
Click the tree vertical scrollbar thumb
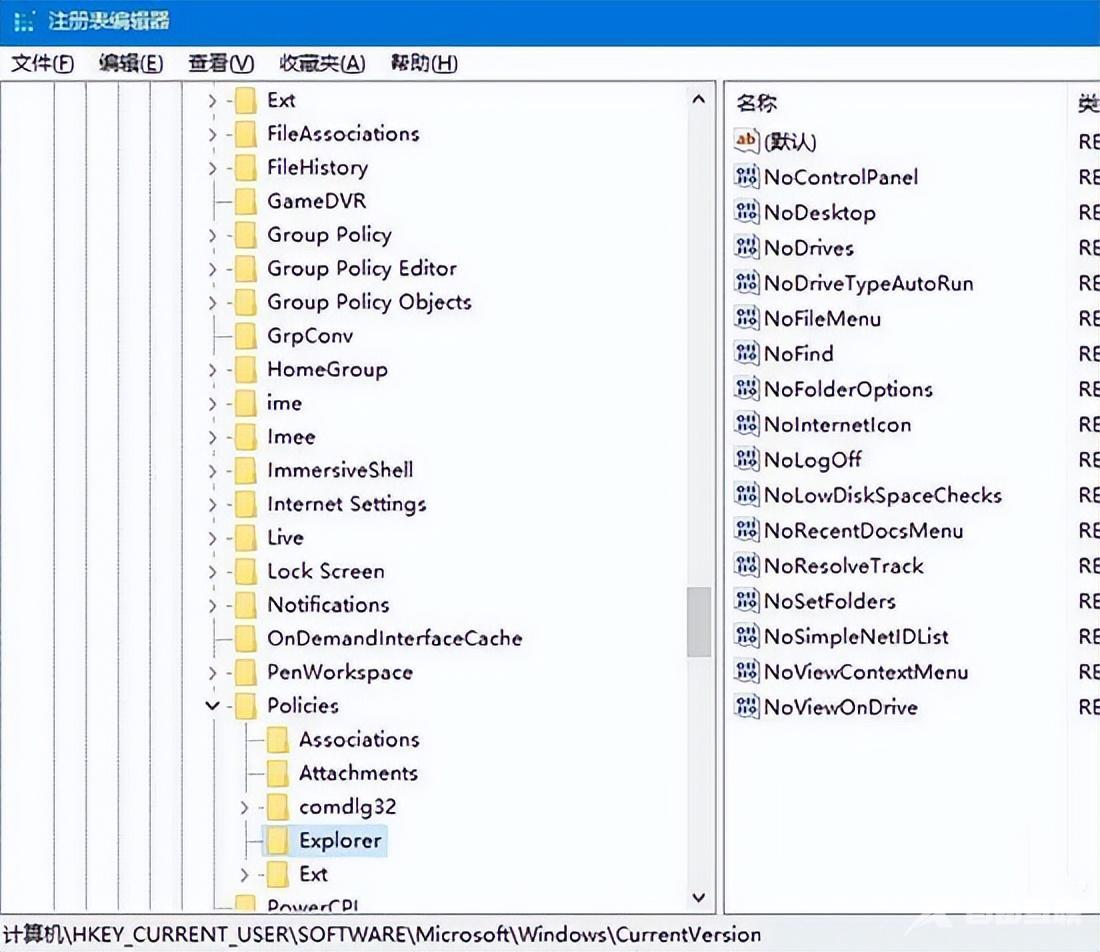tap(699, 622)
